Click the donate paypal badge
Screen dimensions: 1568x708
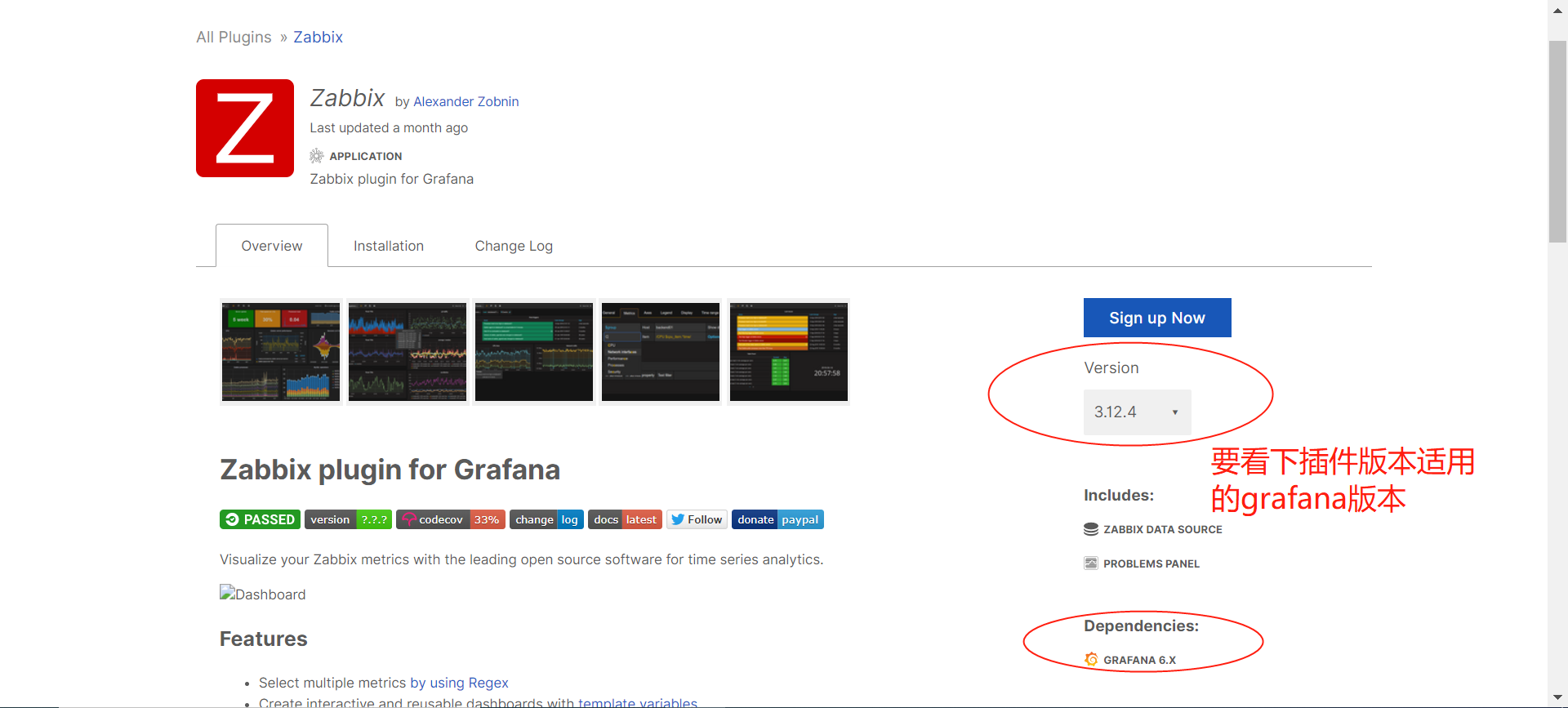point(777,519)
